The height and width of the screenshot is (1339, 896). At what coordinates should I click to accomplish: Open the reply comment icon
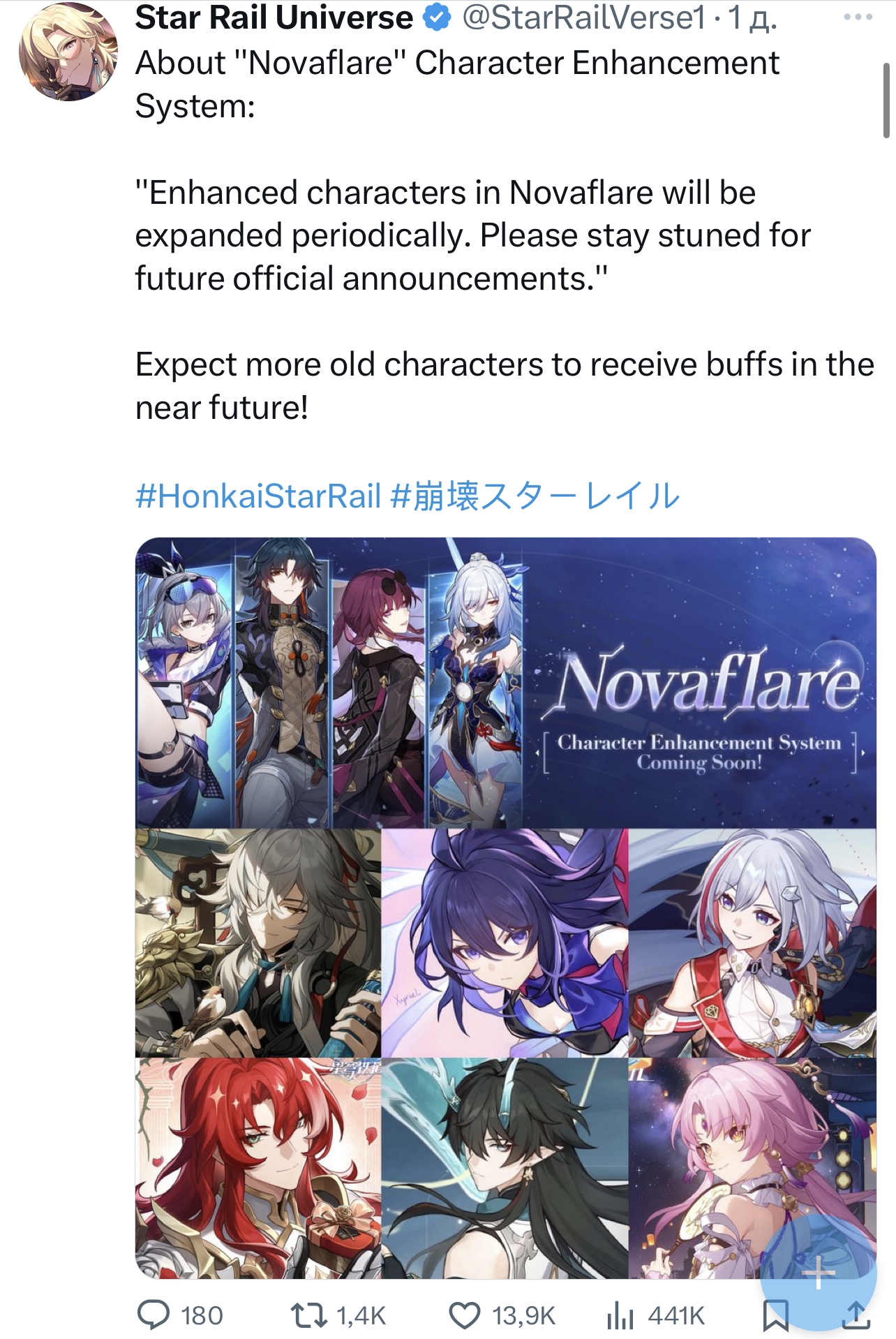click(154, 1315)
